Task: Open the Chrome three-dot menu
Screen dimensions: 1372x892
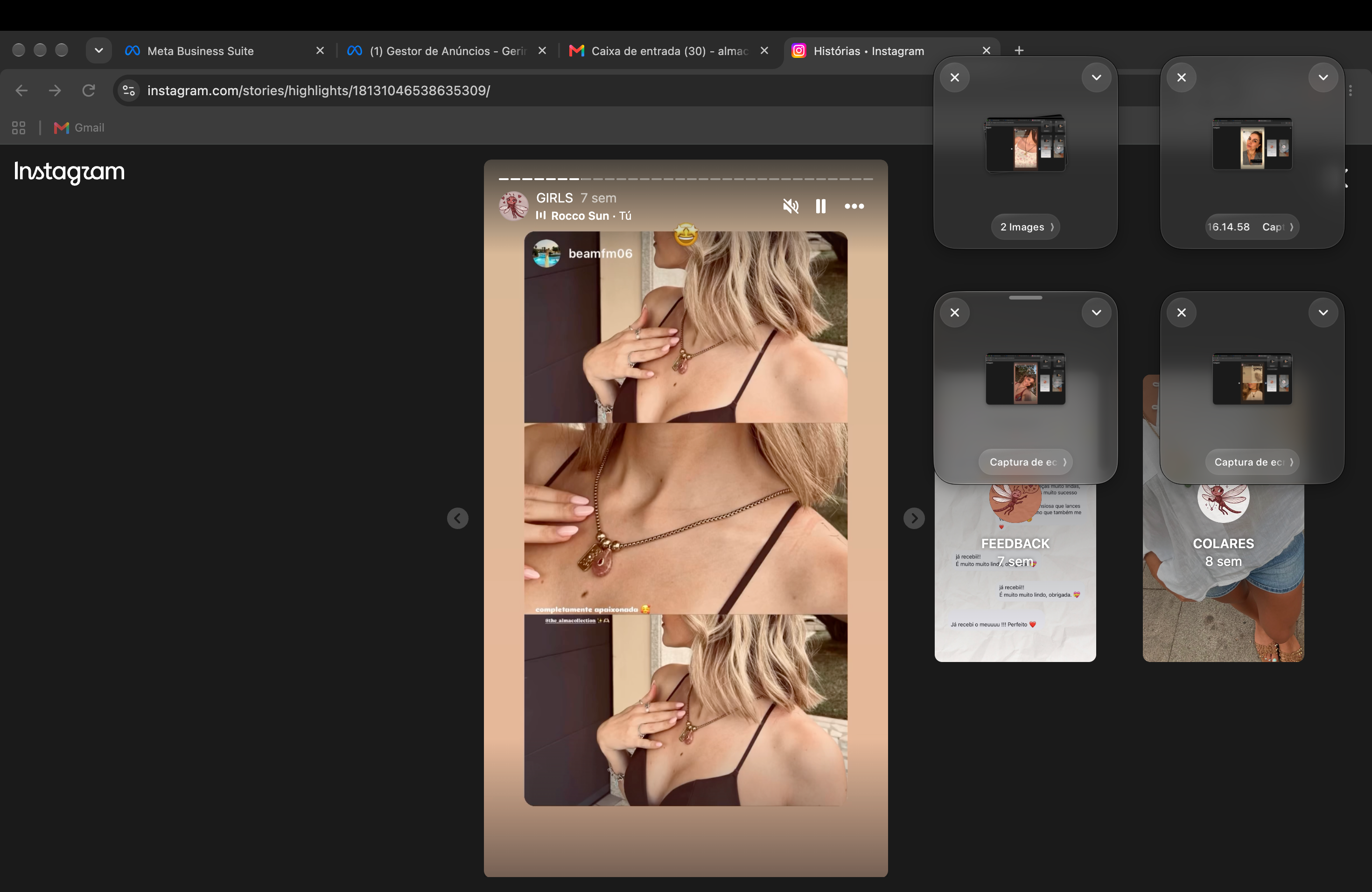Action: point(1351,91)
